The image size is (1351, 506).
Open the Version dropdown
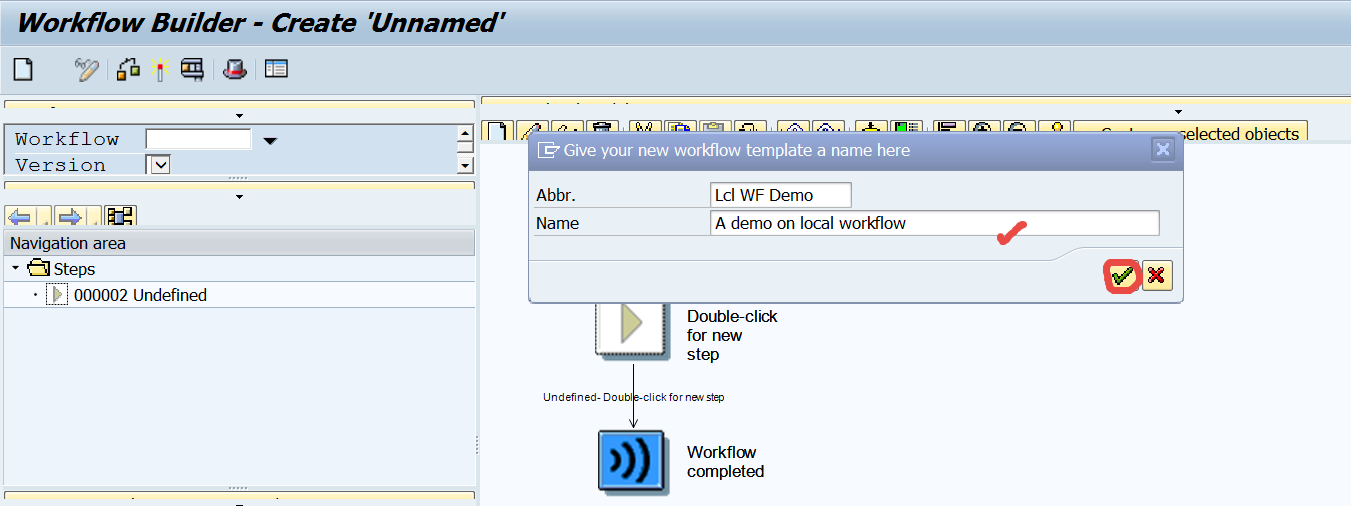point(159,164)
